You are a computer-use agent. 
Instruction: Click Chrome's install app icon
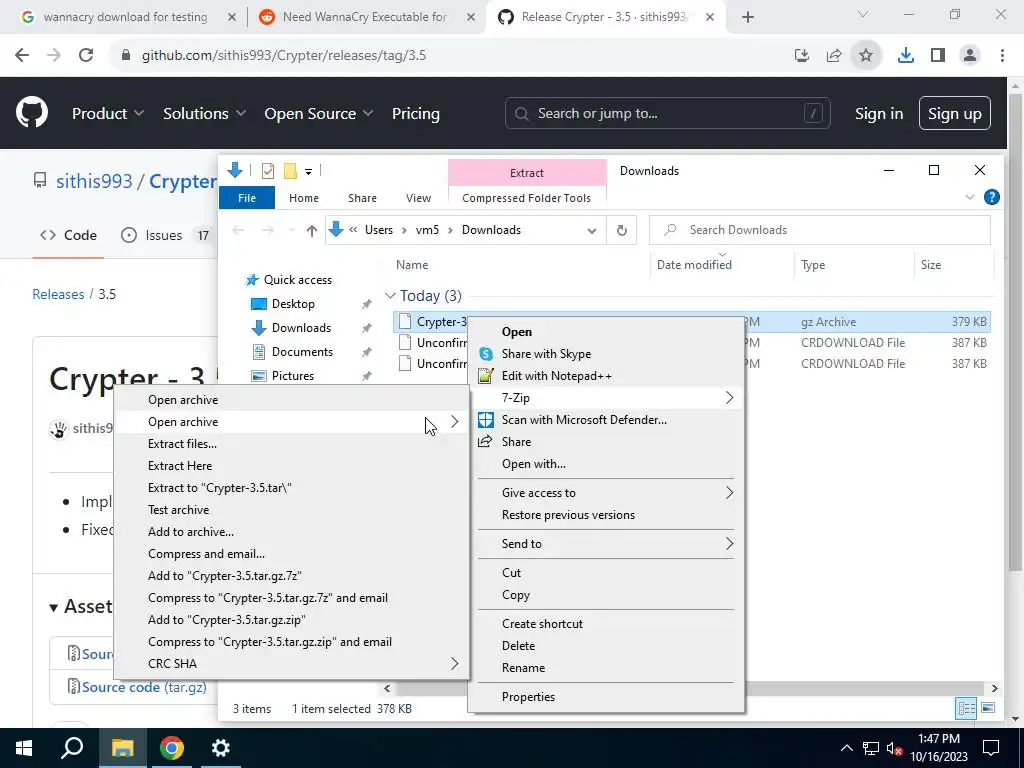click(802, 56)
